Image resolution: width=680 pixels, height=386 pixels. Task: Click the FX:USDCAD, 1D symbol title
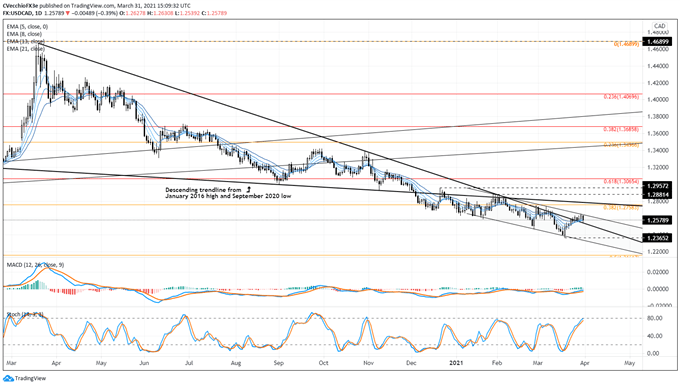tap(22, 13)
